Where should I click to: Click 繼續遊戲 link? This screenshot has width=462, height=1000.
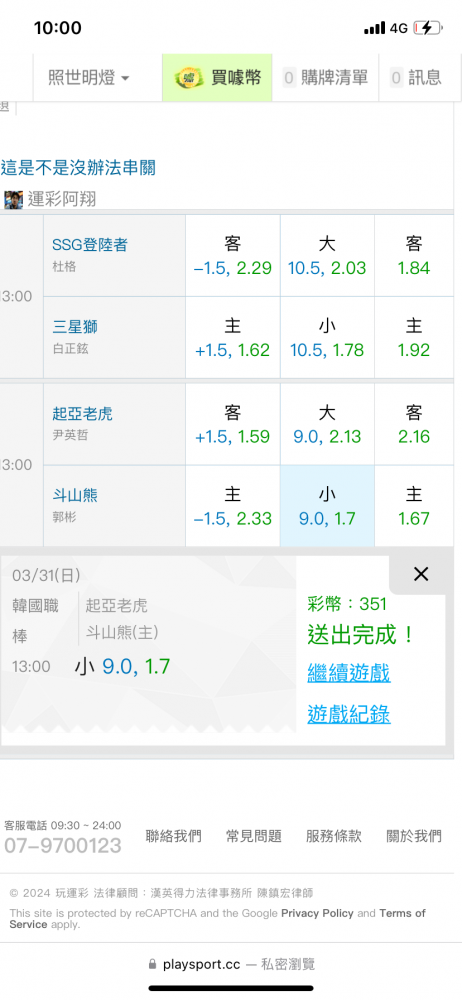349,673
